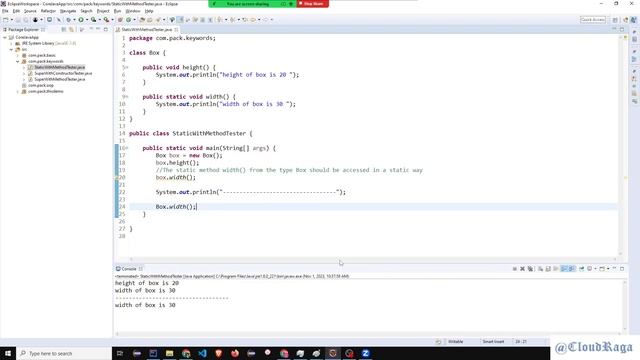Image resolution: width=640 pixels, height=360 pixels.
Task: Collapse the com.pack.keywords package
Action: (x=18, y=61)
